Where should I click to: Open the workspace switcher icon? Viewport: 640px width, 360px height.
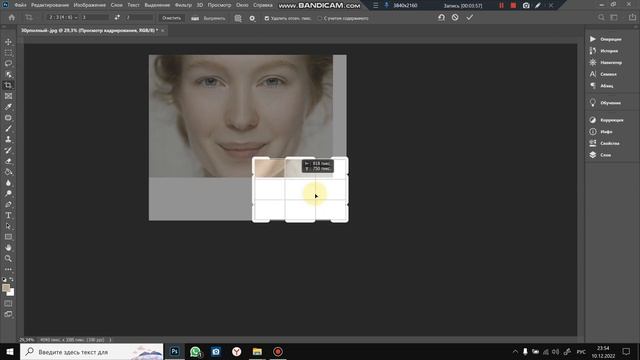click(614, 18)
